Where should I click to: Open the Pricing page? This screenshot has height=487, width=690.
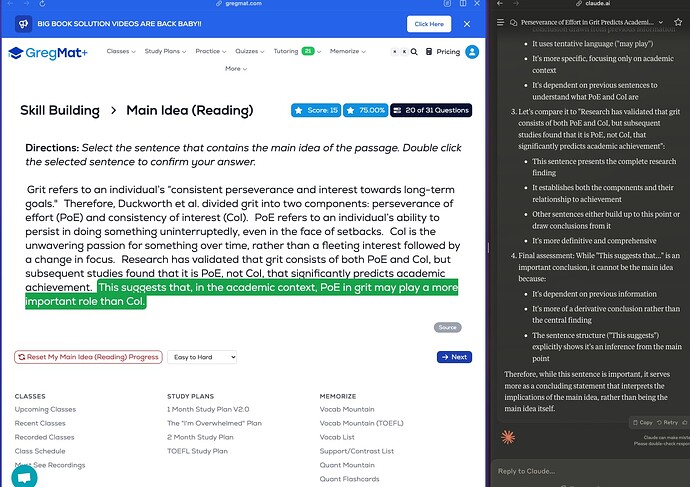pyautogui.click(x=448, y=52)
